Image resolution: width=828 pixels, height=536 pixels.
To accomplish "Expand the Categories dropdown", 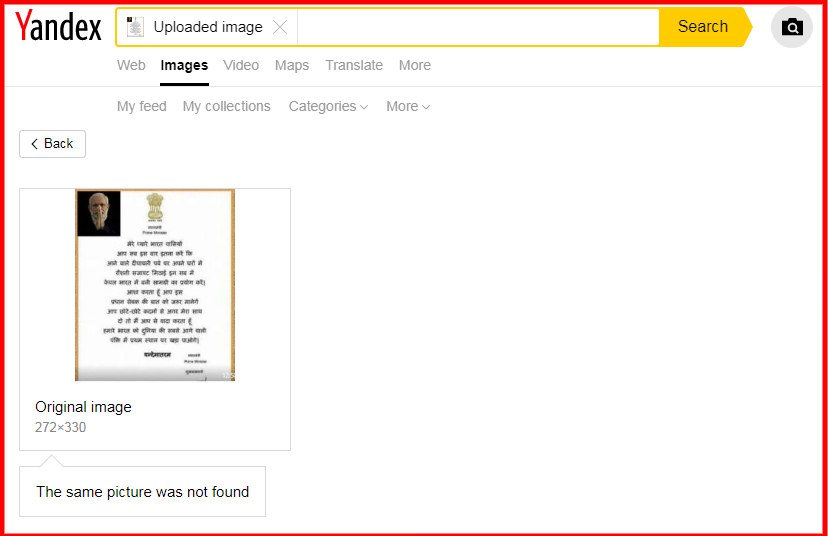I will pyautogui.click(x=328, y=106).
